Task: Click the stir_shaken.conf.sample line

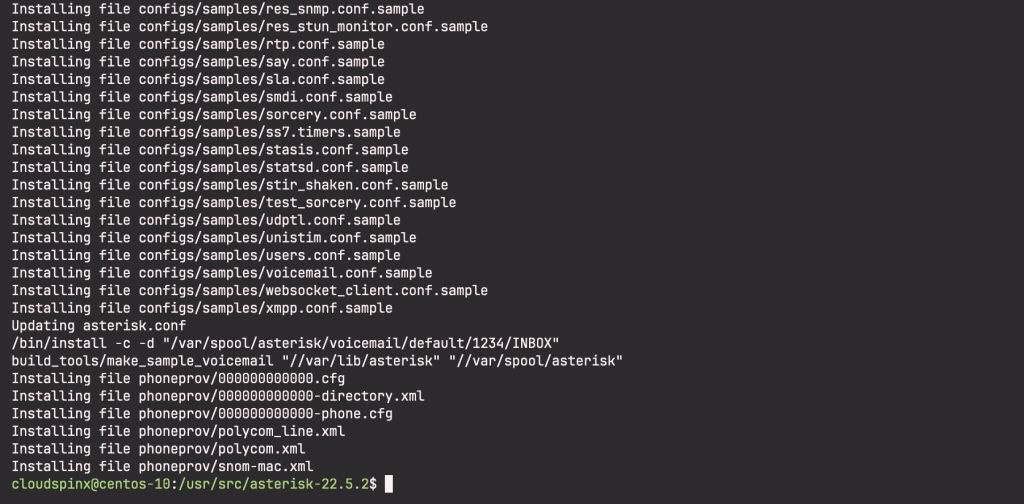Action: 230,185
